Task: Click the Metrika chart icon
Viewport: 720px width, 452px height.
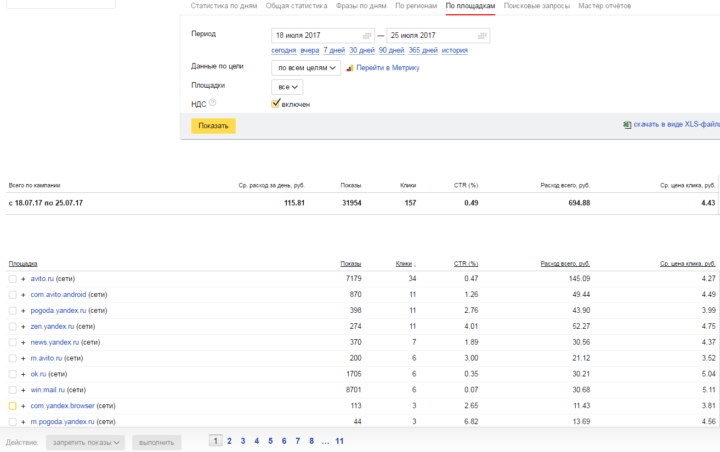Action: [350, 68]
